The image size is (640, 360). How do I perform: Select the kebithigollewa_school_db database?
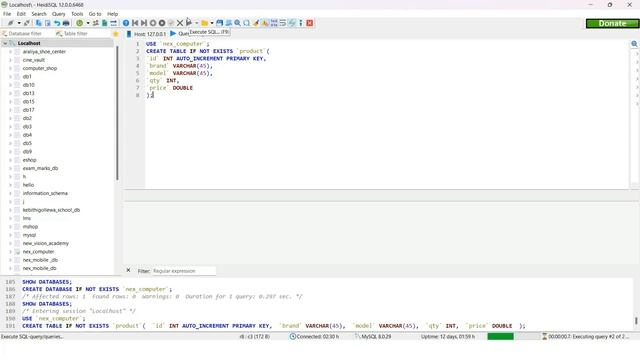coord(51,210)
